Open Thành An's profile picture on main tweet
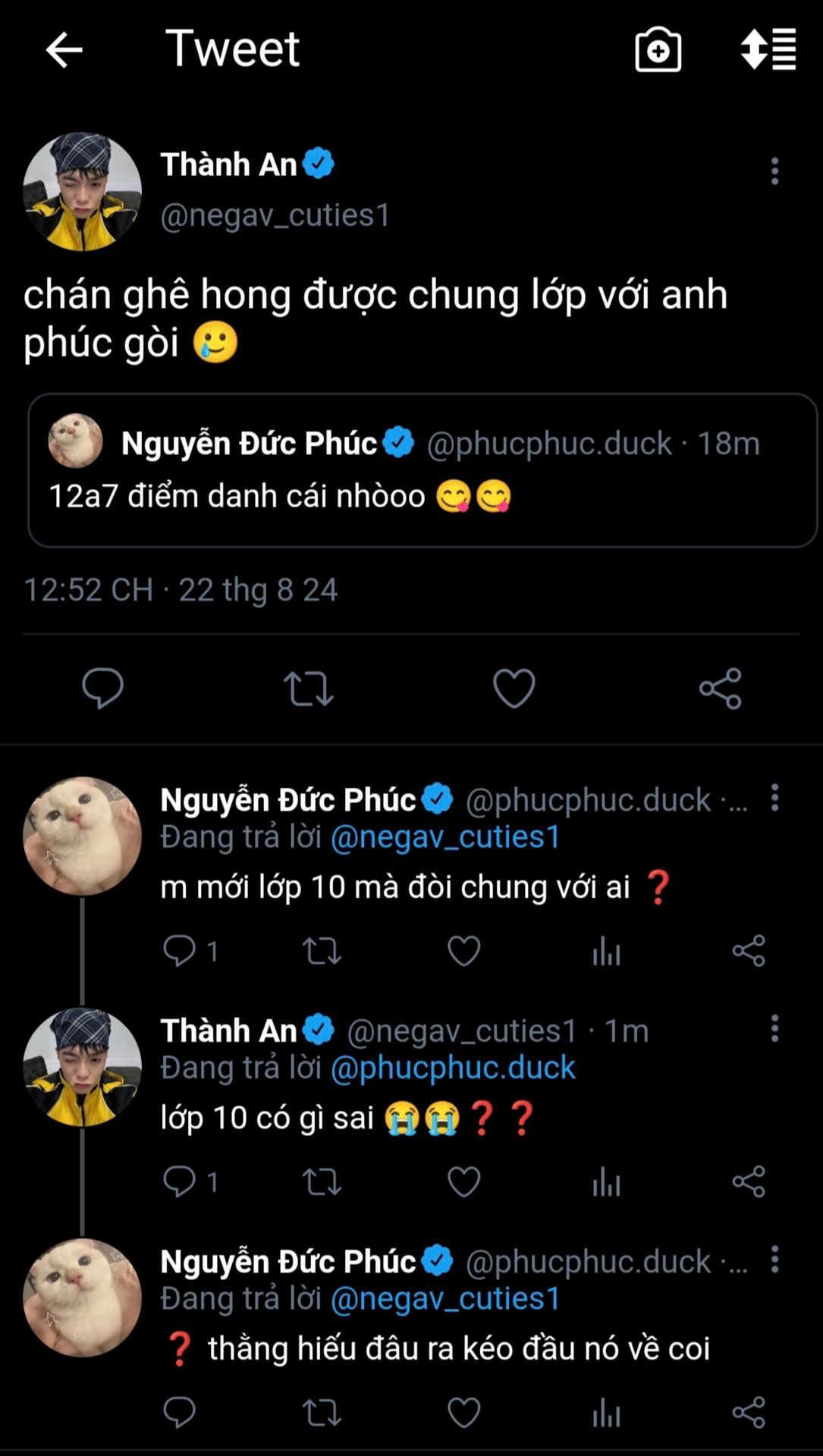Image resolution: width=823 pixels, height=1456 pixels. 82,192
